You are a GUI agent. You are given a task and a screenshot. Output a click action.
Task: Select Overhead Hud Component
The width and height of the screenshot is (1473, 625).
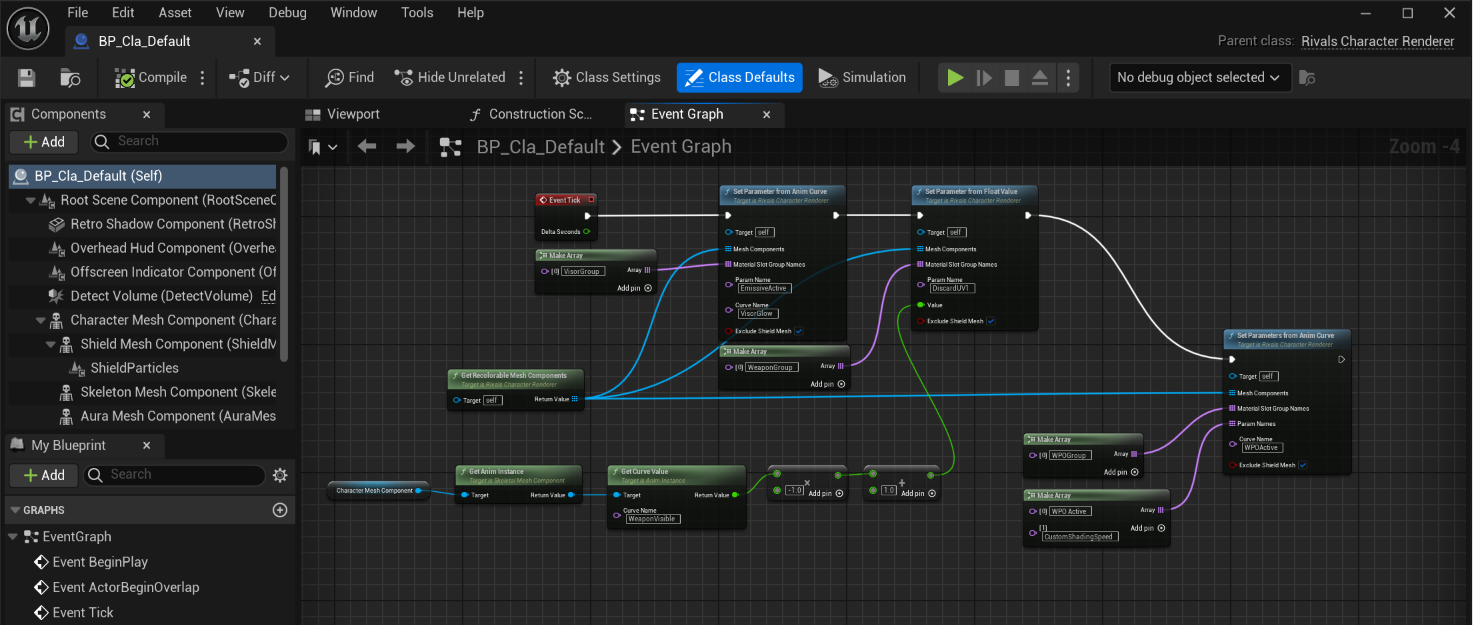pyautogui.click(x=162, y=248)
